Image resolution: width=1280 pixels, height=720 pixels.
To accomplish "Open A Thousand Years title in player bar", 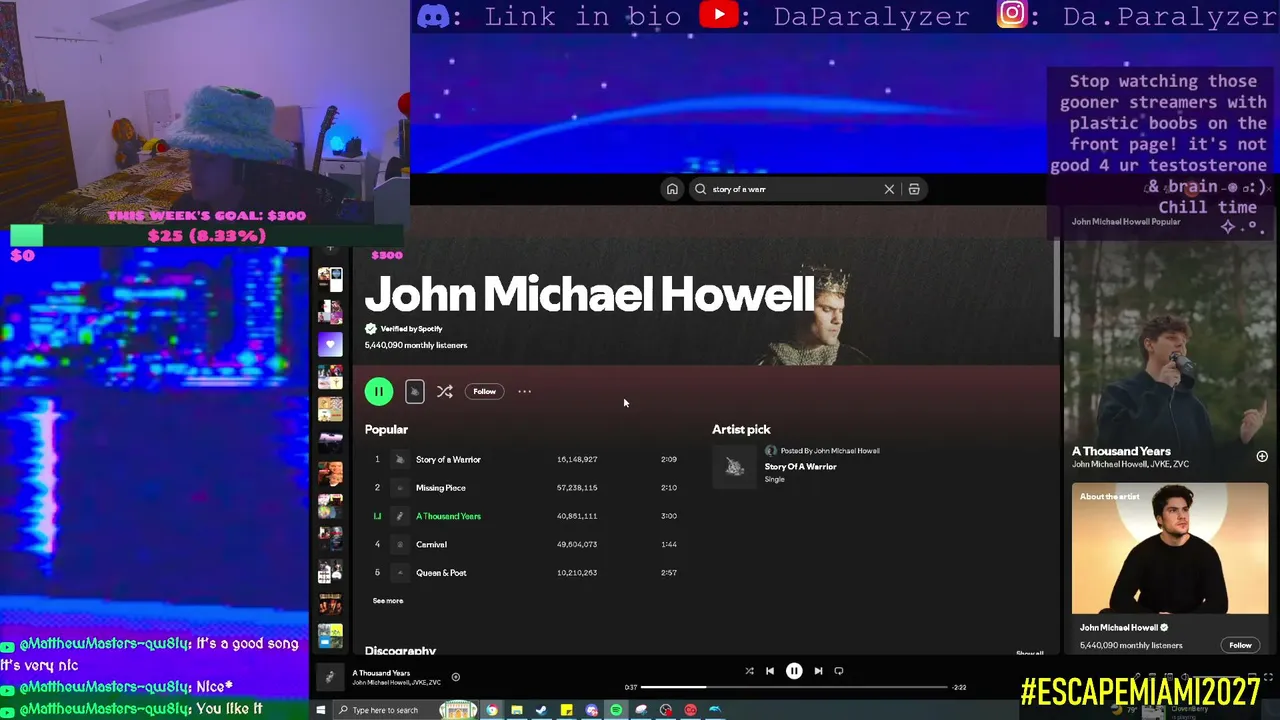I will (381, 673).
